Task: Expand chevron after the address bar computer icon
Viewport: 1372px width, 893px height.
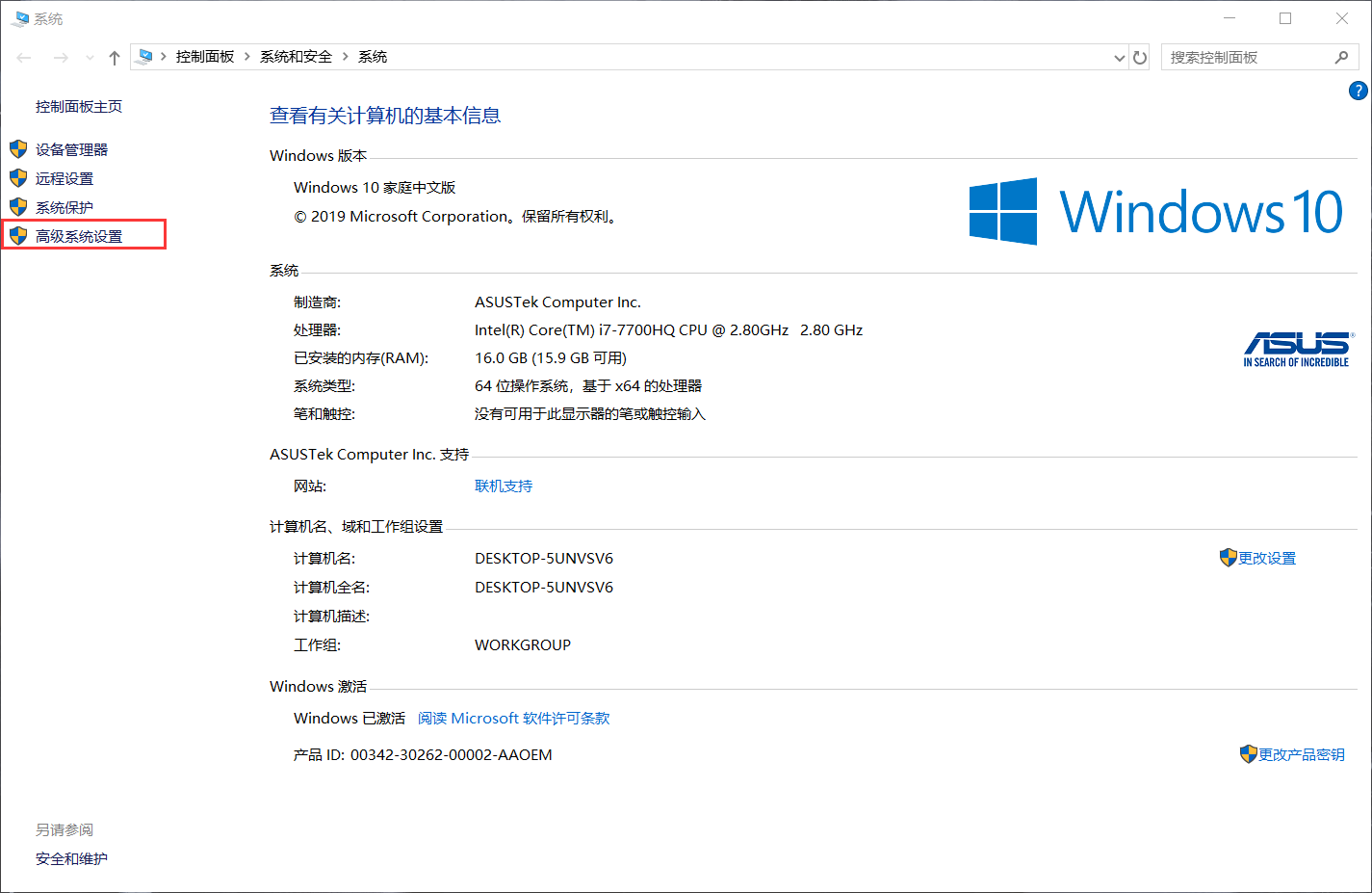Action: [164, 57]
